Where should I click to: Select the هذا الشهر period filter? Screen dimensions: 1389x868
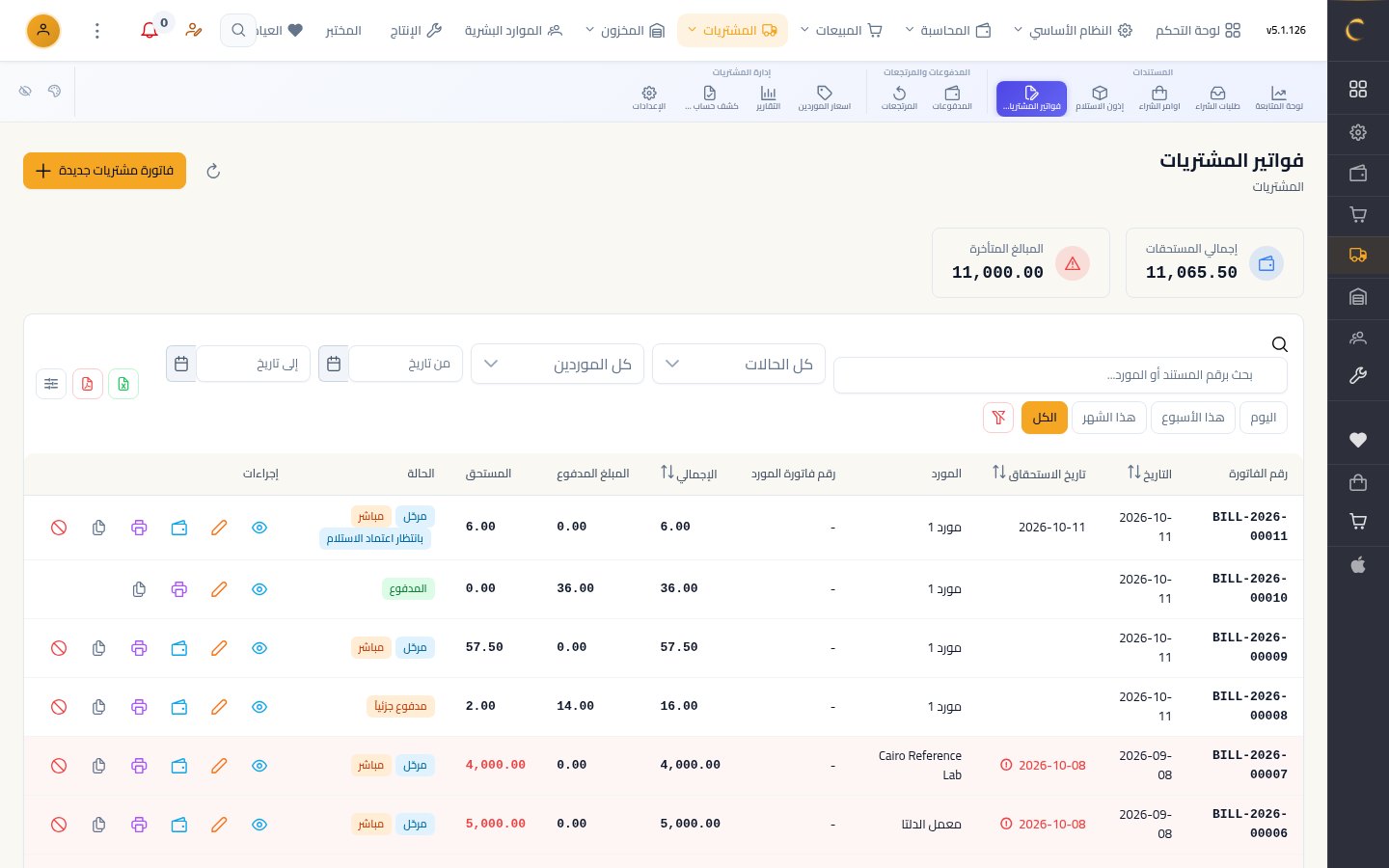coord(1109,418)
